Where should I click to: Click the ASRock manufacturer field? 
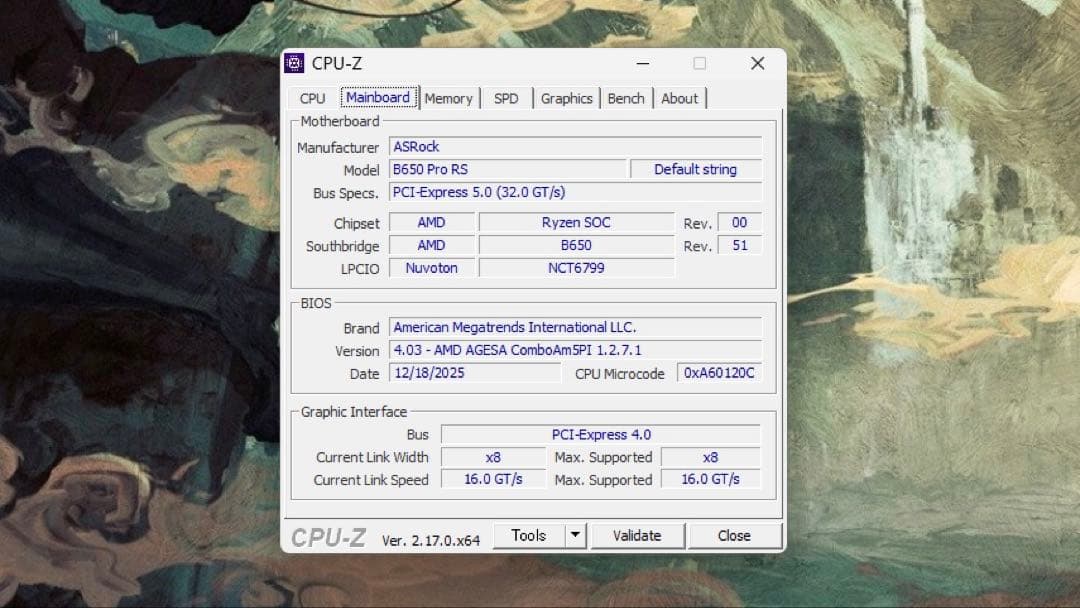(x=576, y=147)
